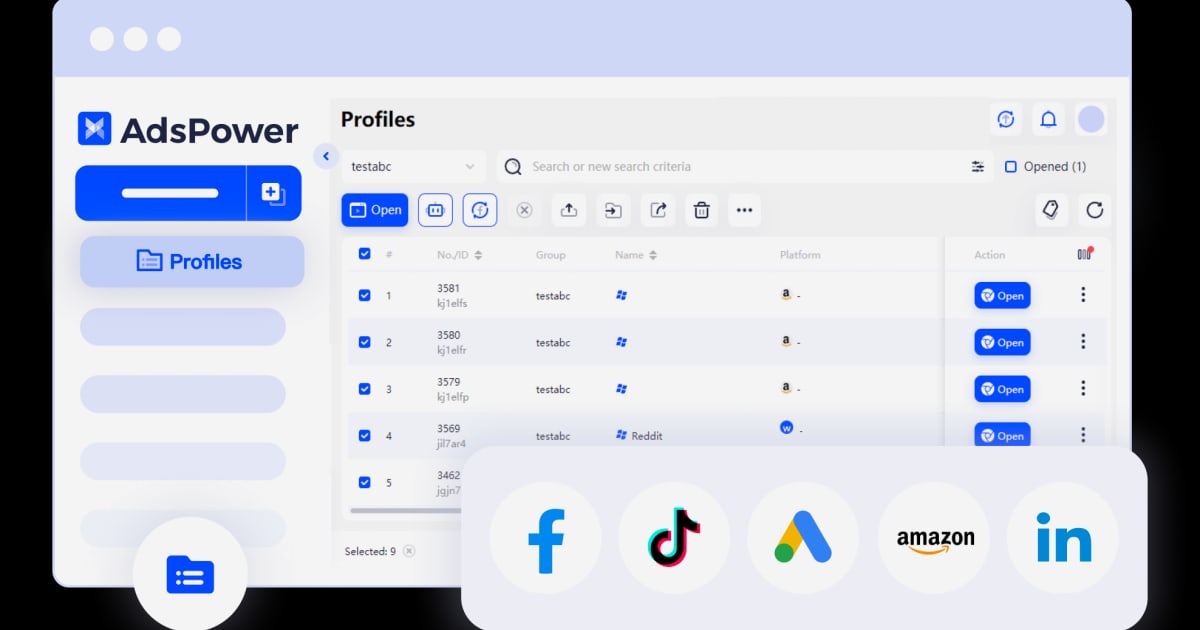This screenshot has width=1200, height=630.
Task: Uncheck the row 3 checkbox
Action: (364, 389)
